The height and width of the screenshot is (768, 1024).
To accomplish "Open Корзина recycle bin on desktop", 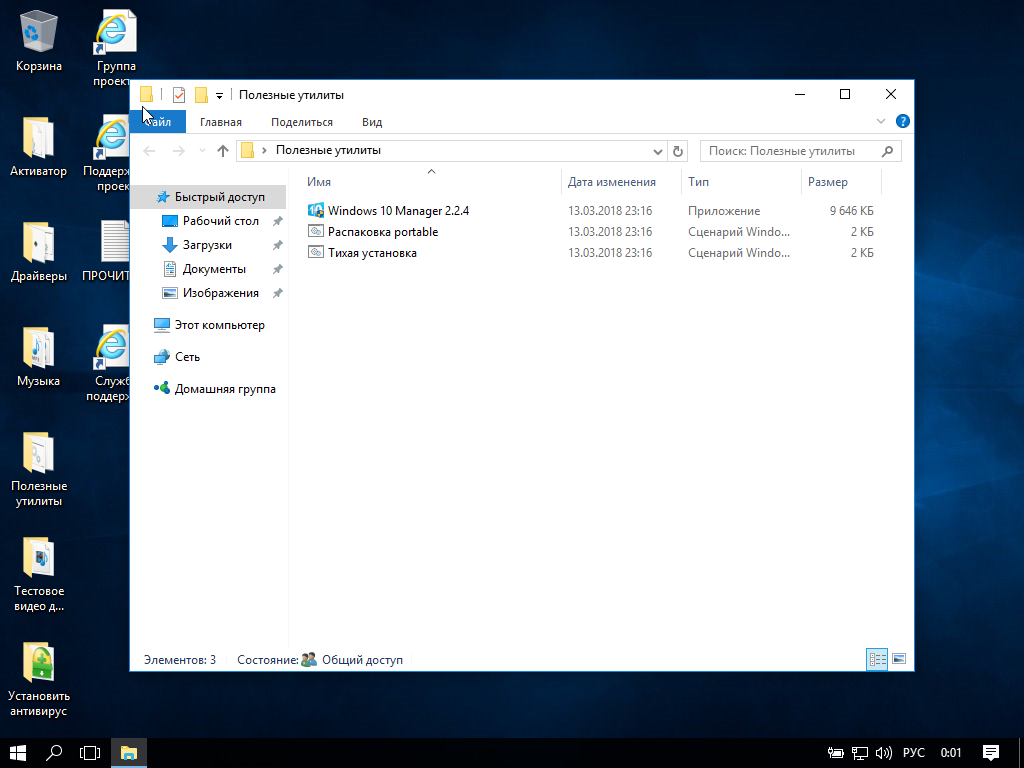I will coord(39,42).
